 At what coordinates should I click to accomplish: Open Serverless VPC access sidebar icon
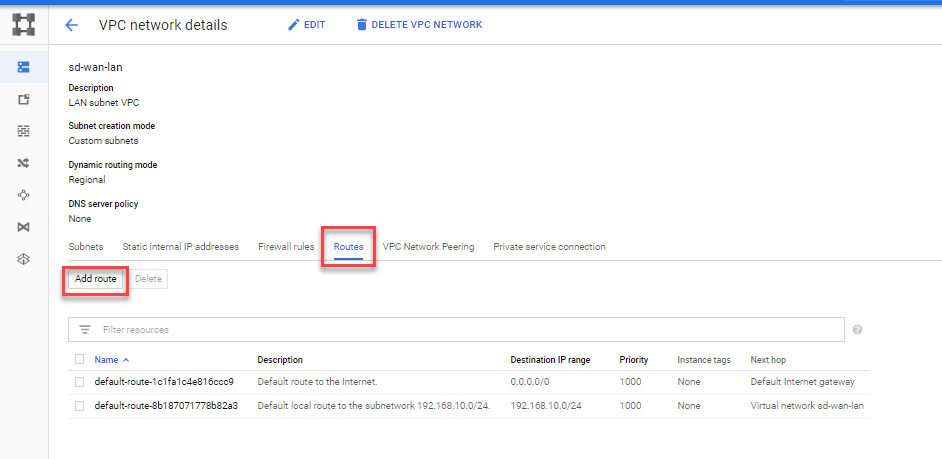coord(23,259)
